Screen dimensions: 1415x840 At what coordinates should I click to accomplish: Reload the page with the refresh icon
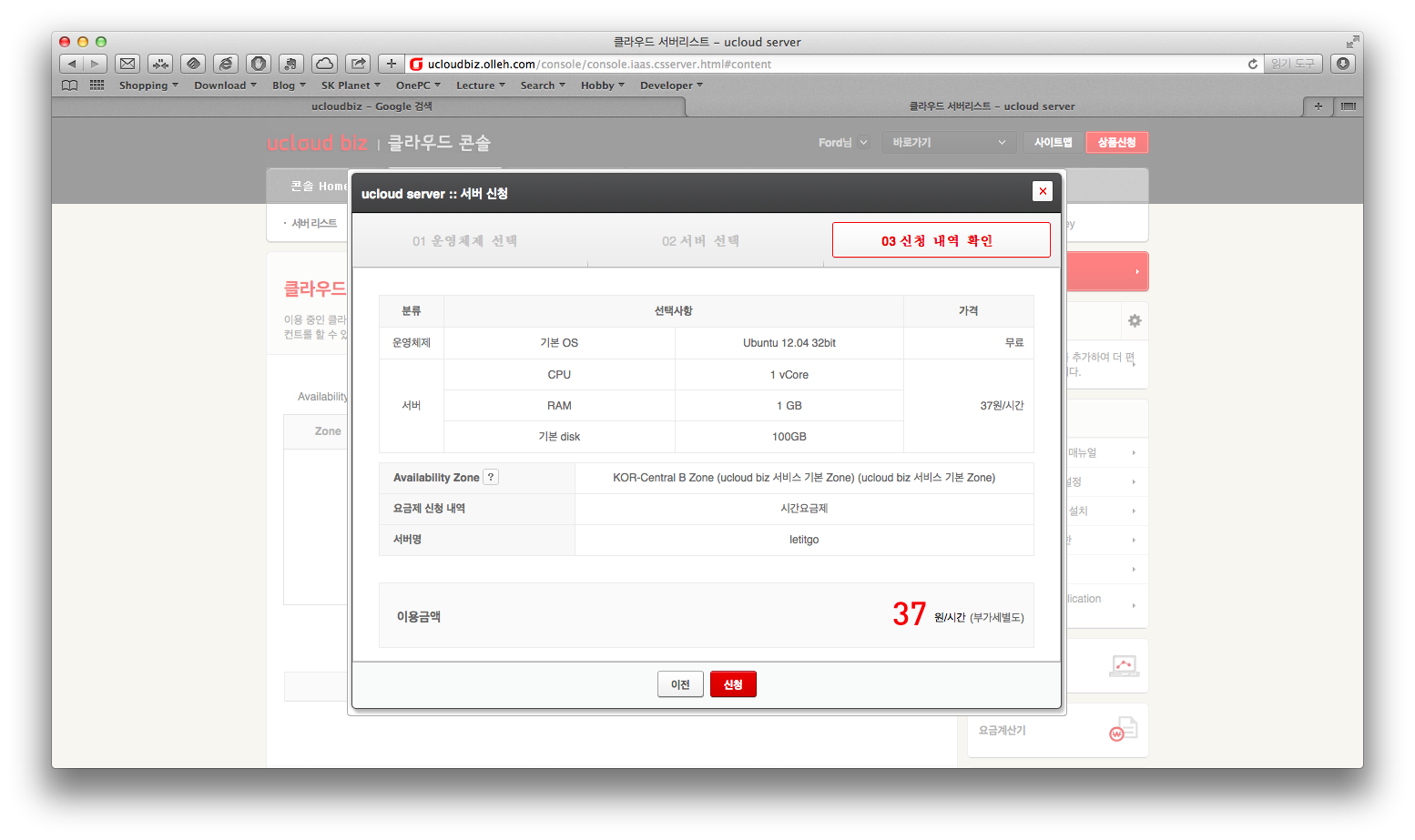(x=1253, y=64)
